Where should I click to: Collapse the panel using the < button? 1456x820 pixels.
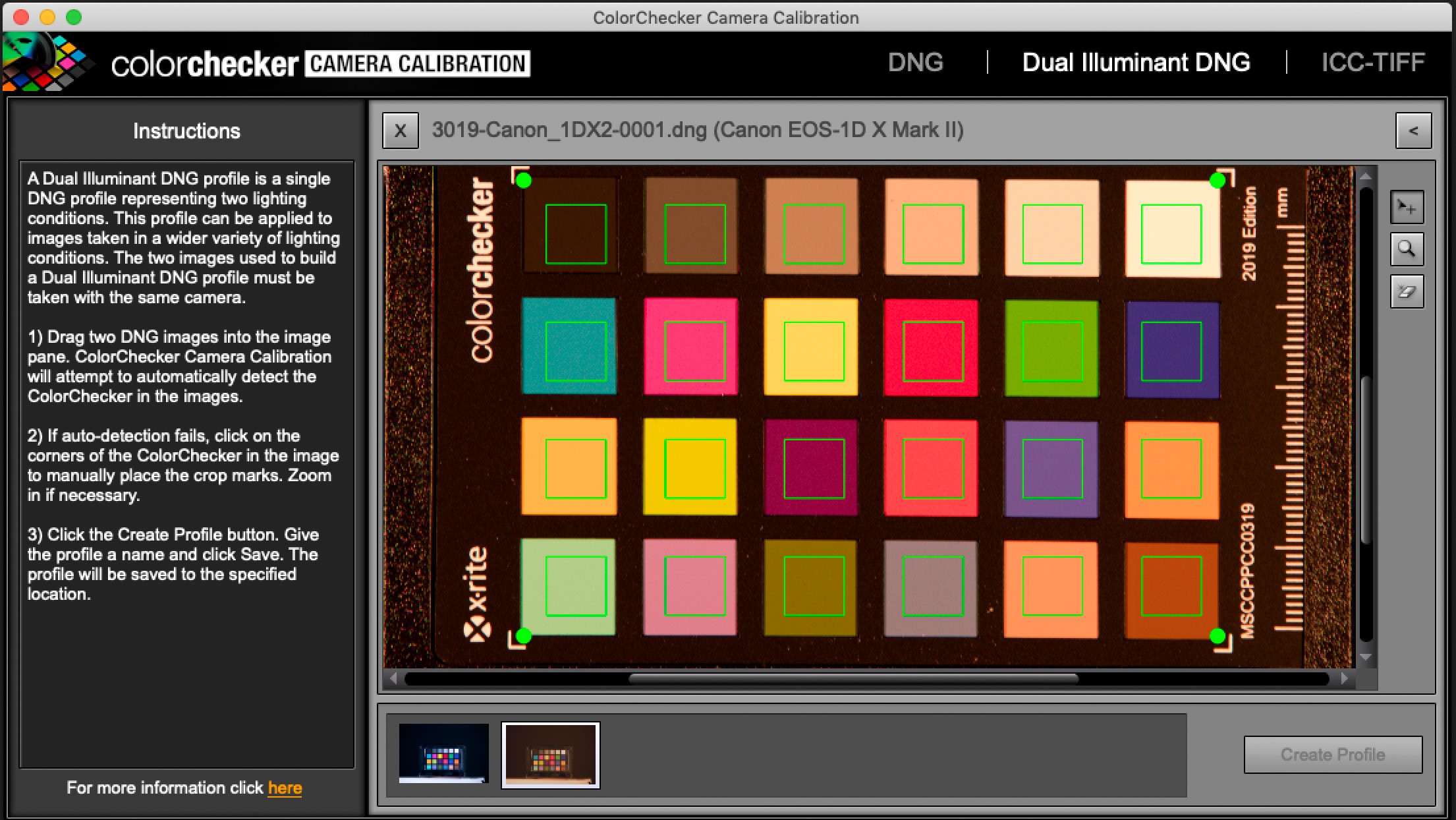pyautogui.click(x=1413, y=131)
